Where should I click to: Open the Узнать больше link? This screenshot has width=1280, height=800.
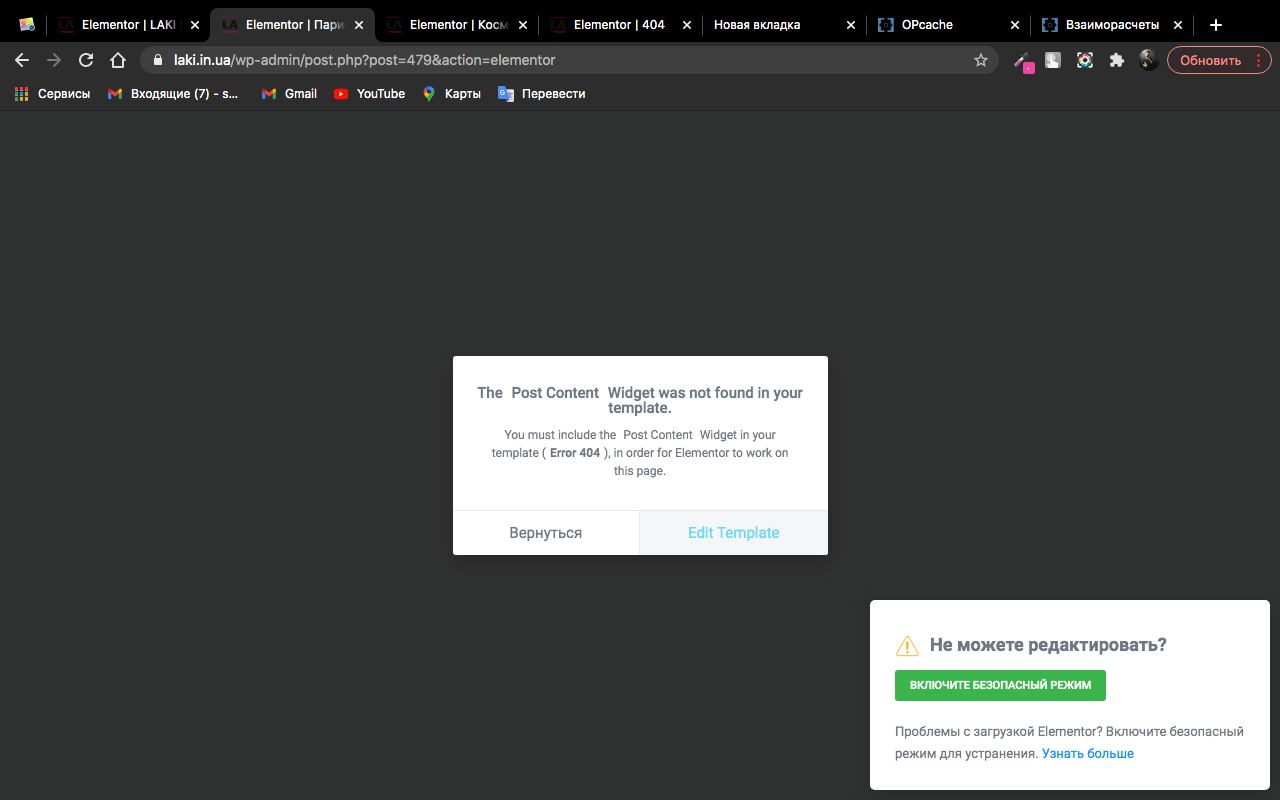[x=1088, y=753]
